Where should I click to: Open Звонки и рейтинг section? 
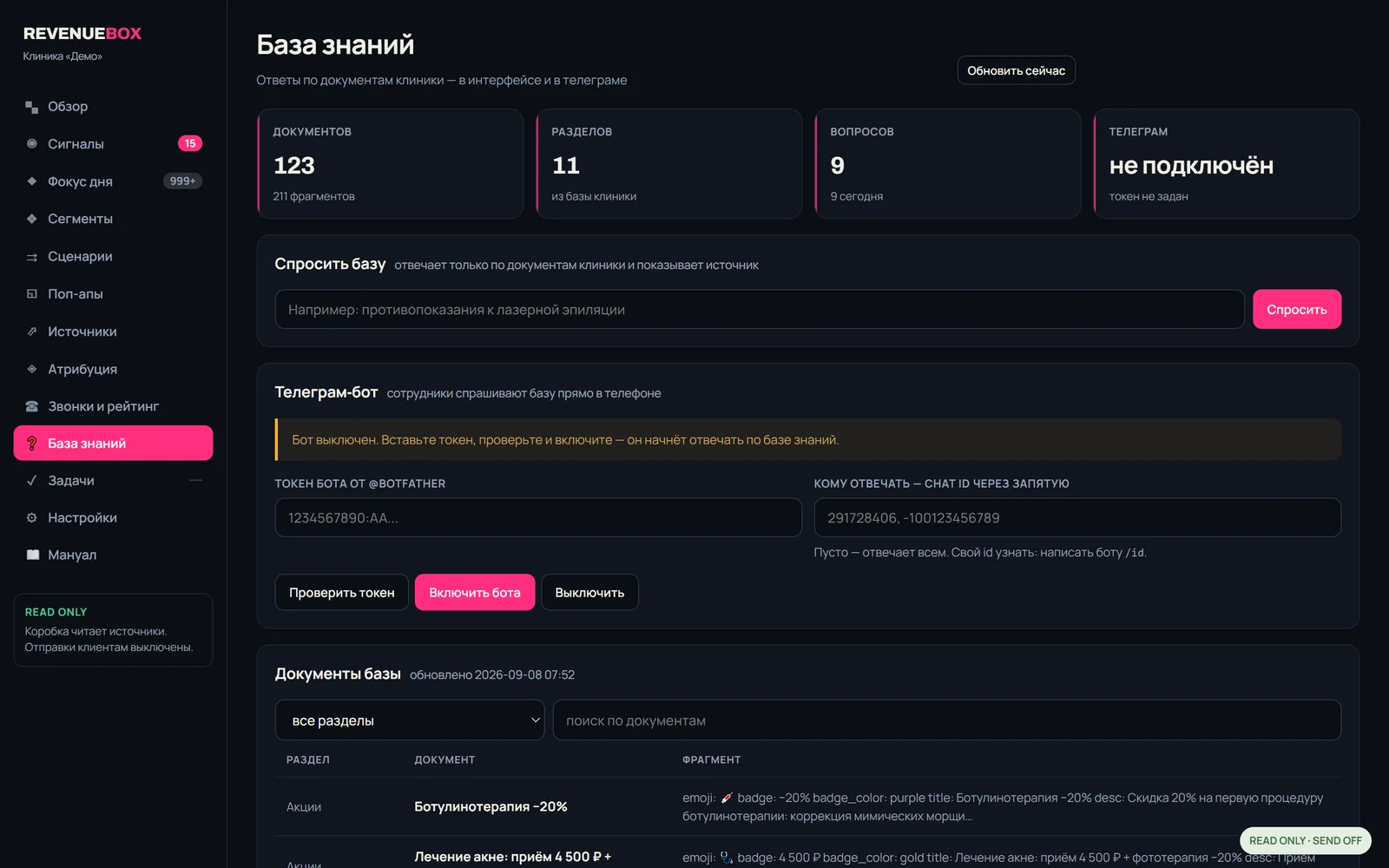pos(113,406)
